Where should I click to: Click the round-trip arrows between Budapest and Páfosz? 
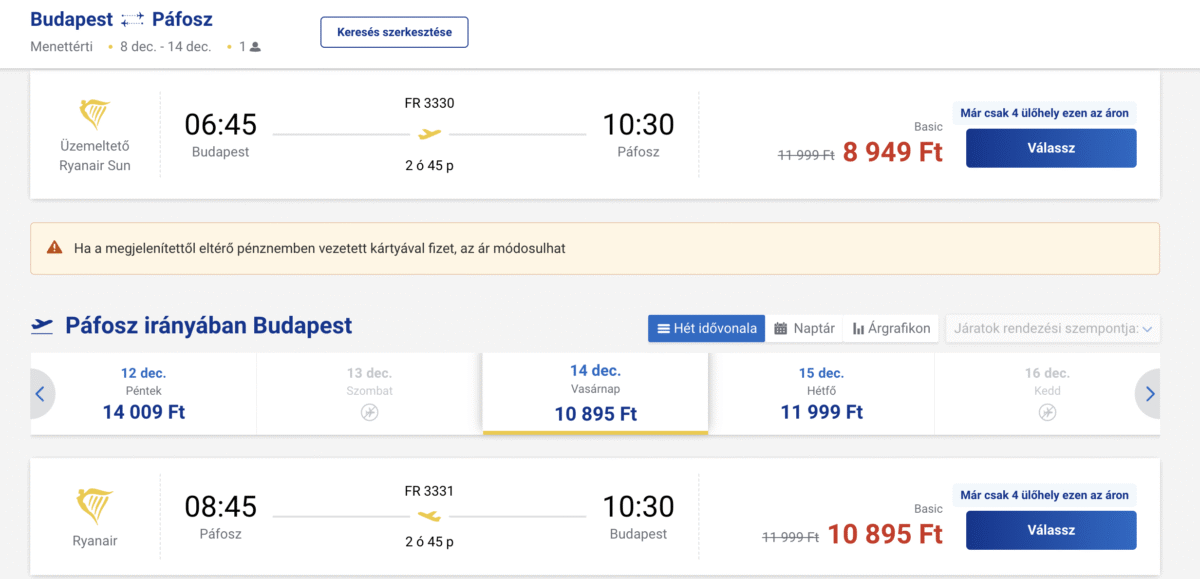(x=132, y=20)
